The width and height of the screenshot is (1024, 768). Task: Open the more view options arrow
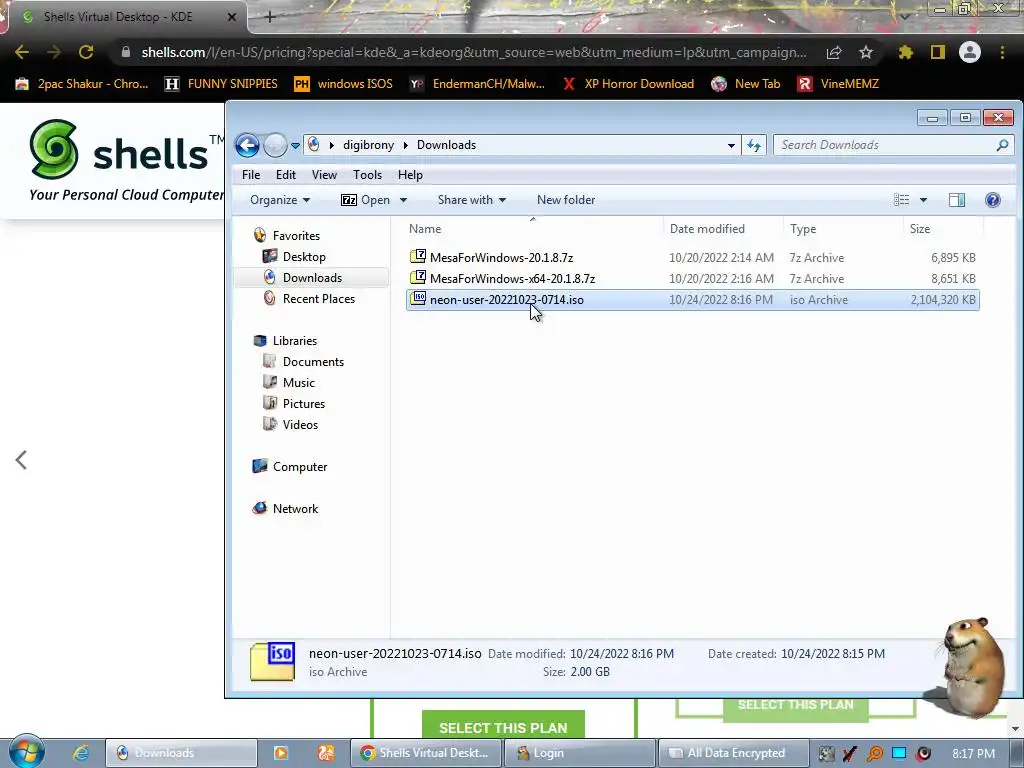(x=923, y=200)
